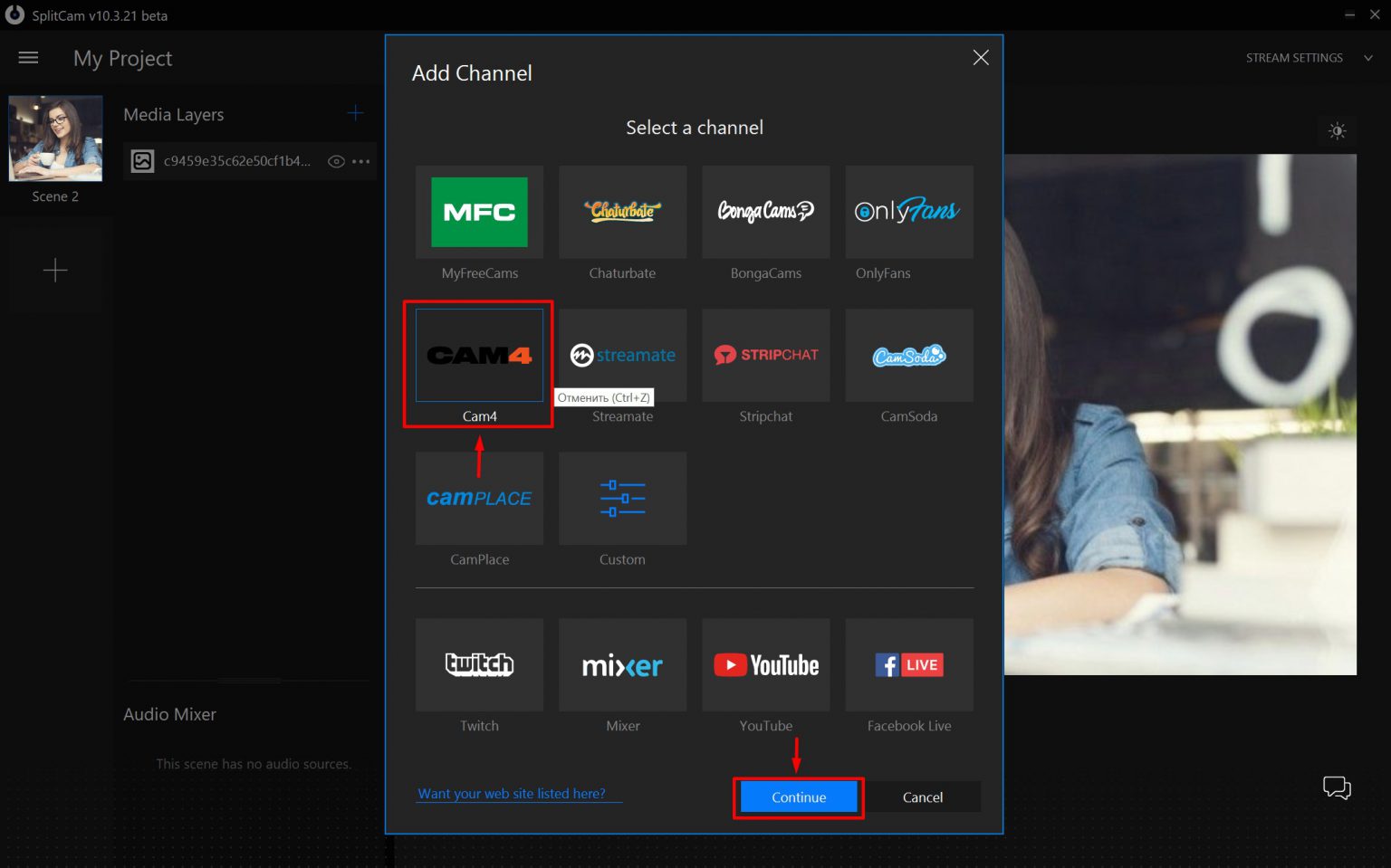The height and width of the screenshot is (868, 1391).
Task: Click the brightness sun icon above preview
Action: point(1337,131)
